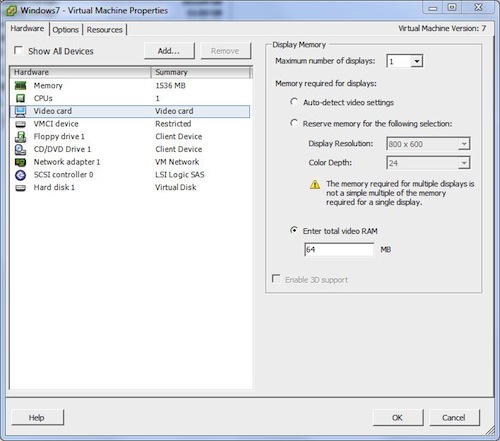Click the window resize grip corner
500x441 pixels.
(490, 431)
